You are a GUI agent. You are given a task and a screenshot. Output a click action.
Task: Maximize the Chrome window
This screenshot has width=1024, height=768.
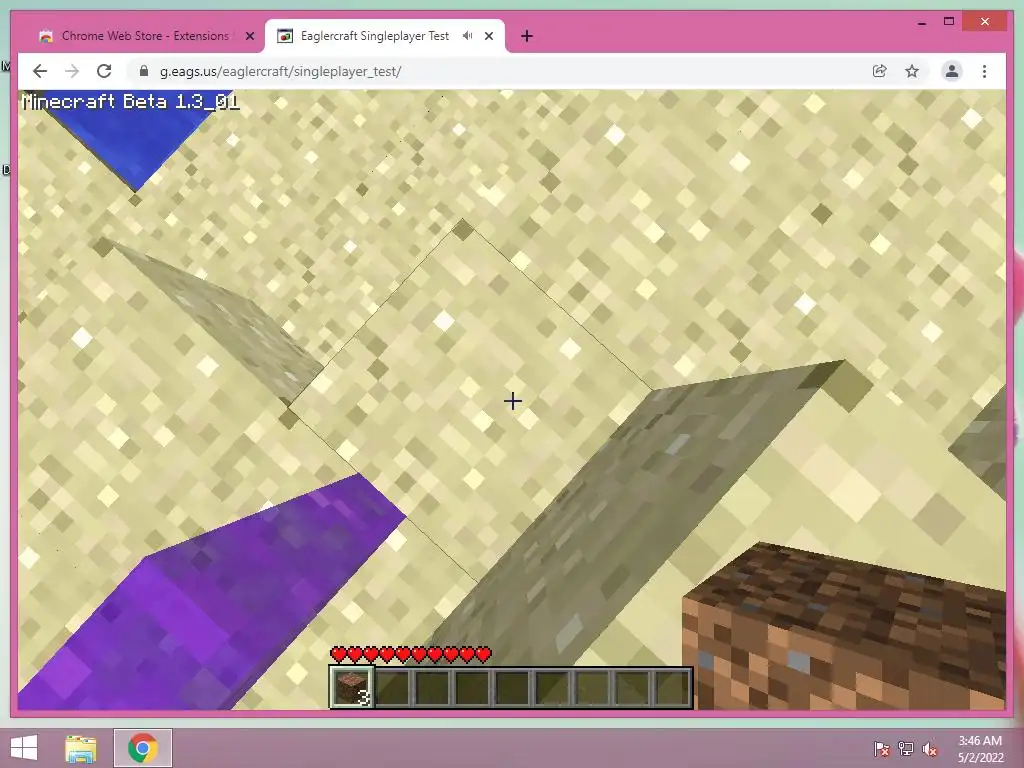pos(949,22)
